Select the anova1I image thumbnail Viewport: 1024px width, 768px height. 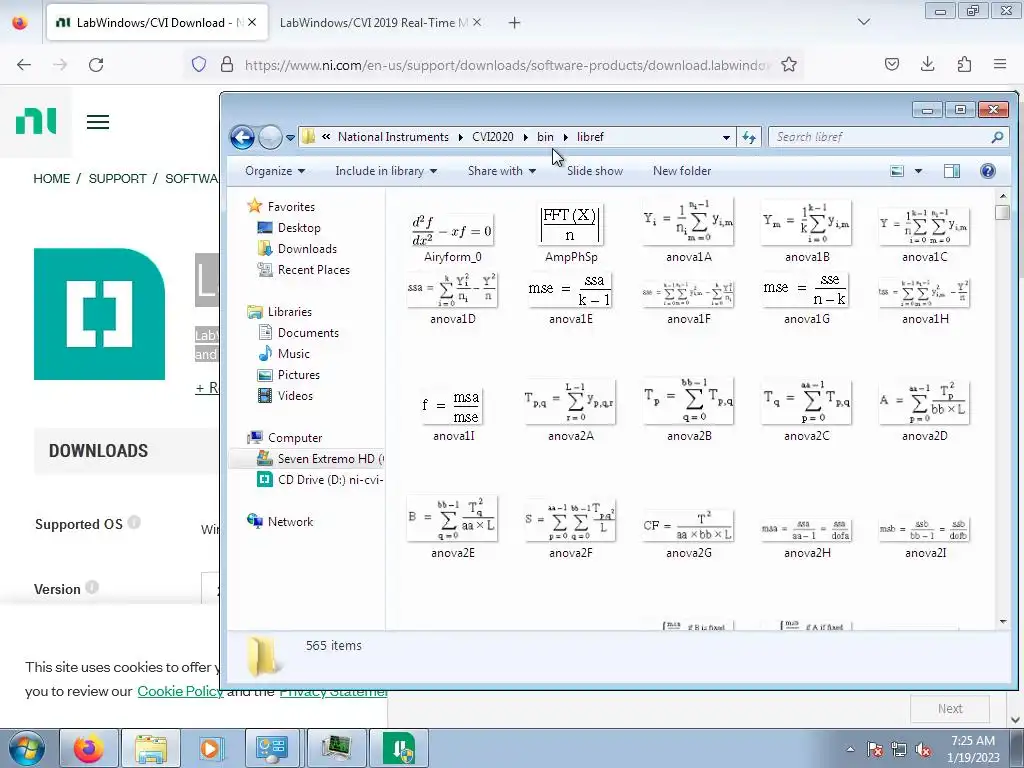click(x=453, y=407)
